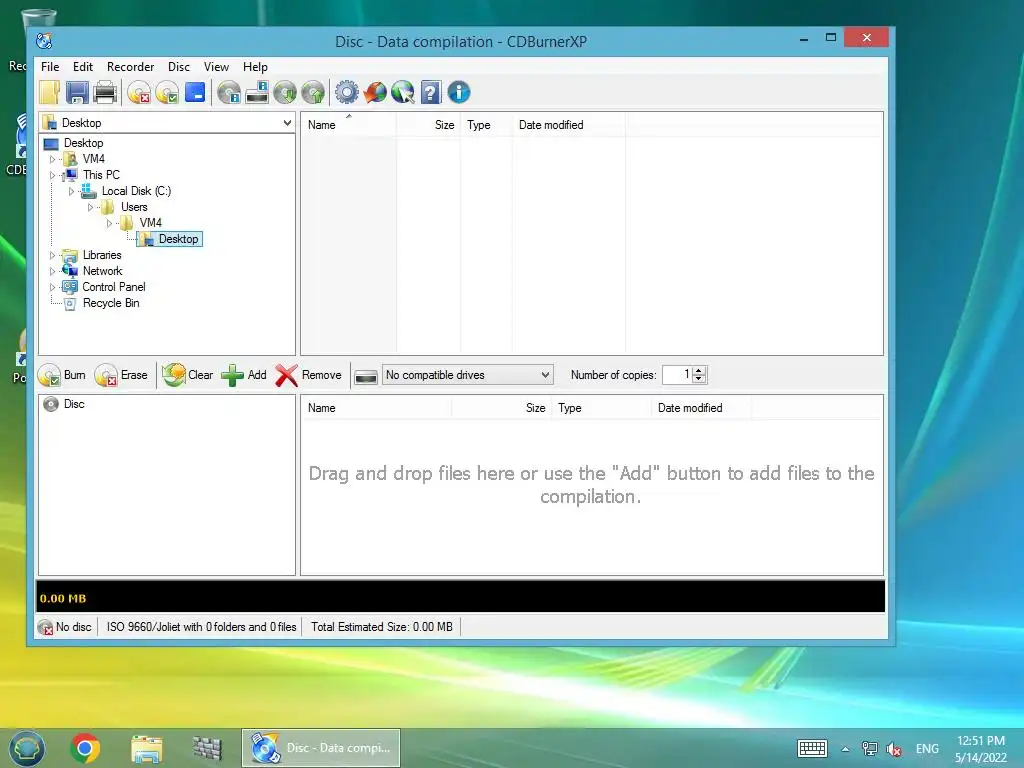Show hidden tray icons arrow
This screenshot has height=768, width=1024.
845,749
